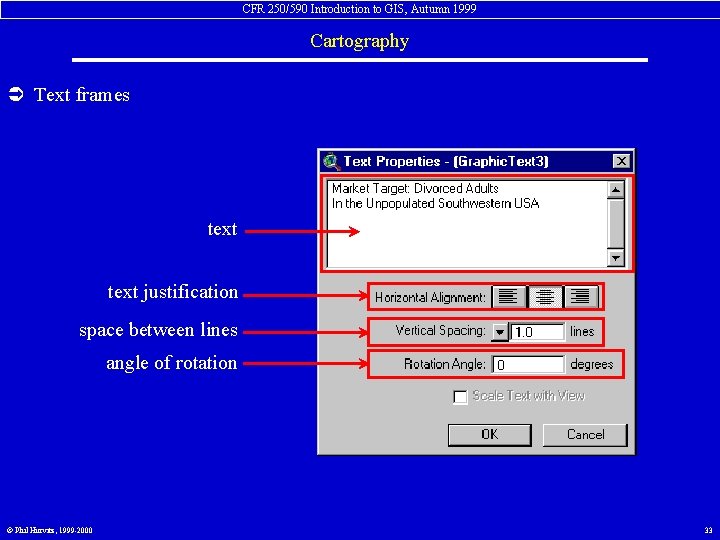This screenshot has height=540, width=720.
Task: Click the text box vertical scrollbar track
Action: point(615,224)
